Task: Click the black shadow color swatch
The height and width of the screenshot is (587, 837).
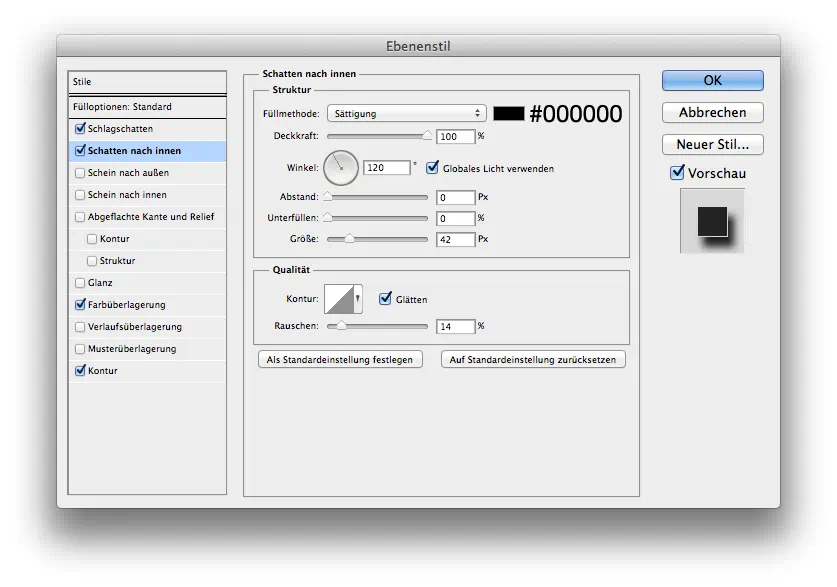Action: [x=508, y=114]
